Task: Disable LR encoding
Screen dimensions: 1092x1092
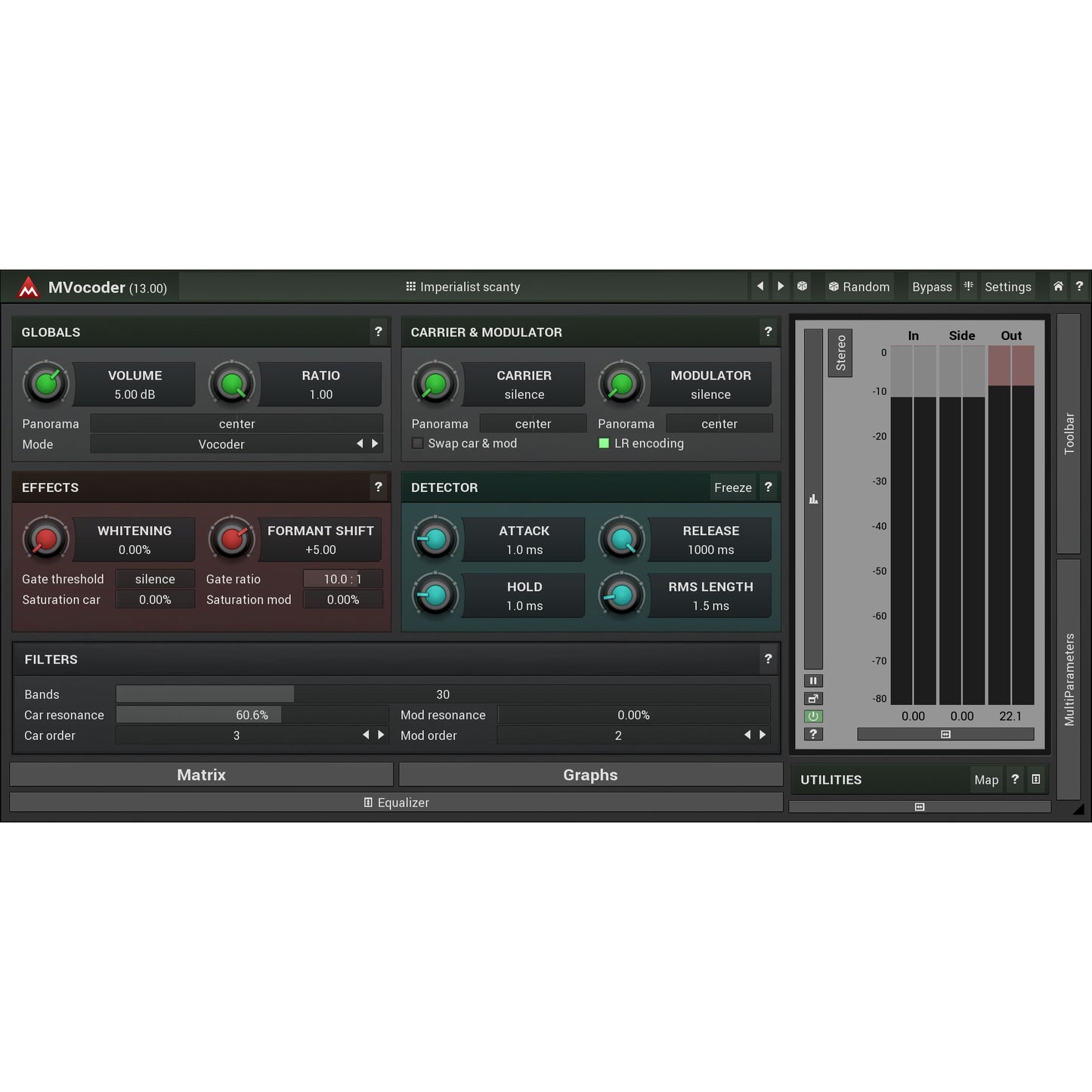Action: [x=604, y=443]
